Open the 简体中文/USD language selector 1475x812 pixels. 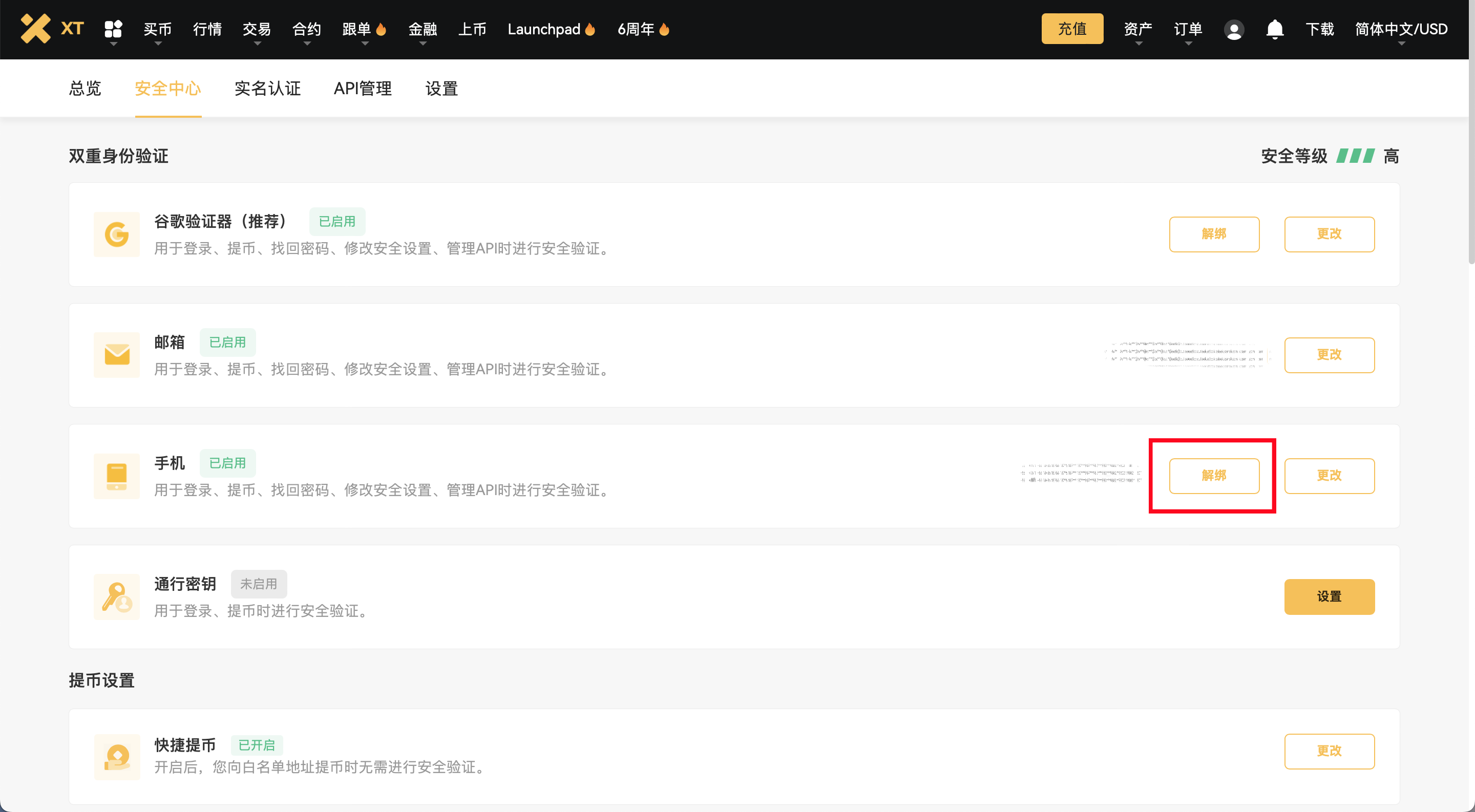(x=1401, y=30)
